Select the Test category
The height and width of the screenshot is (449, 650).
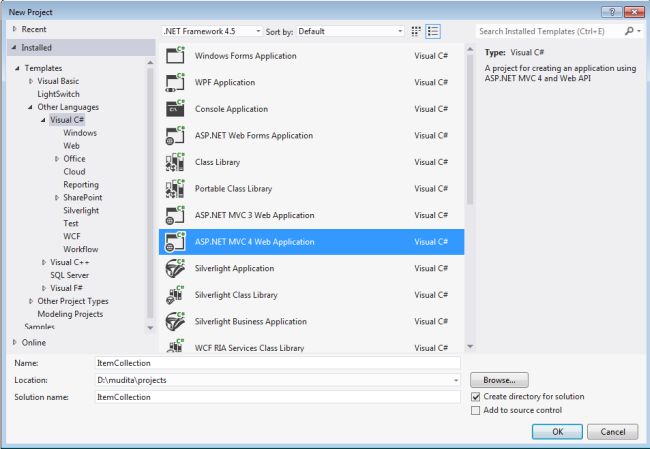(x=71, y=223)
